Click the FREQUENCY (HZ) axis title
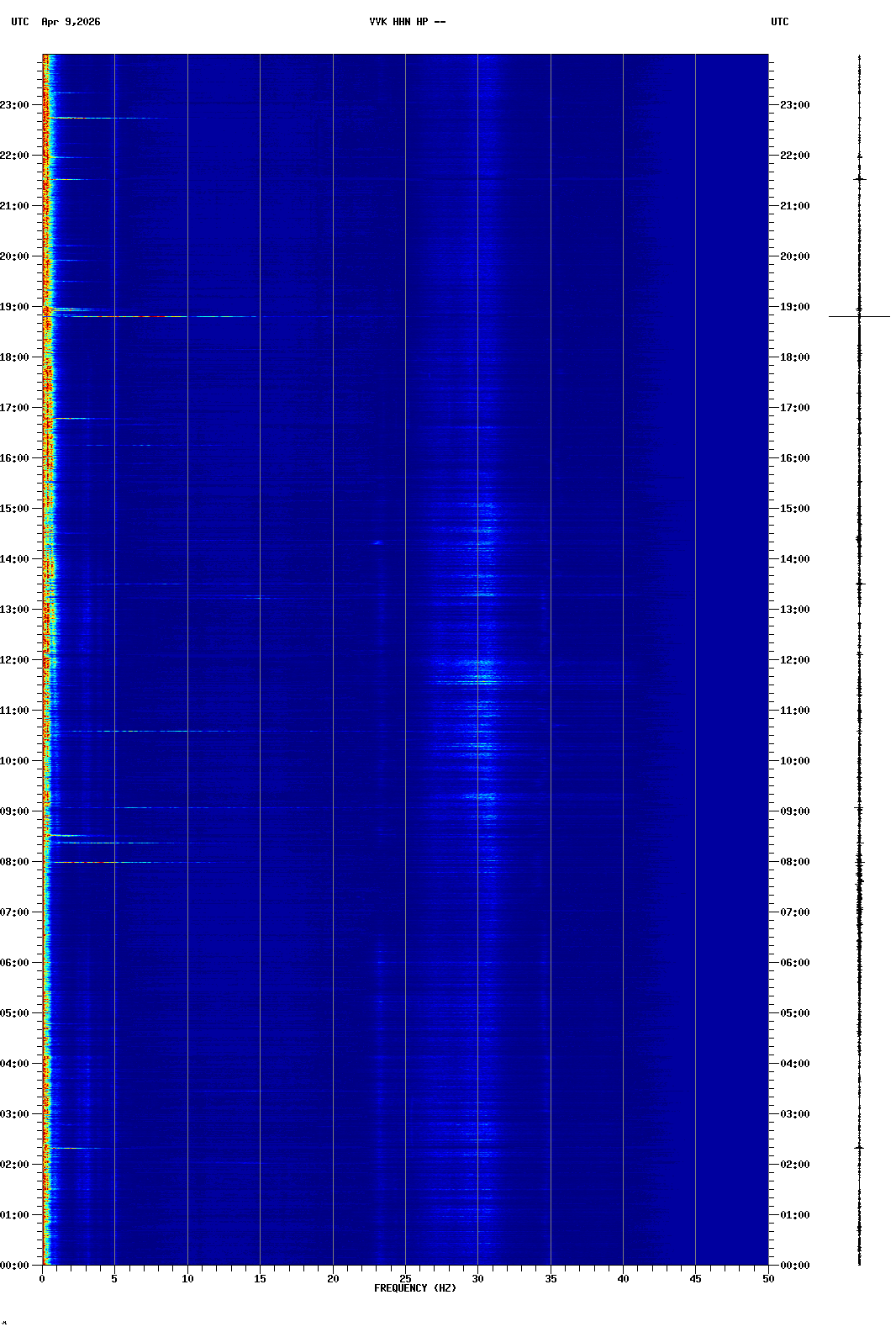Viewport: 896px width, 1332px height. (x=415, y=1288)
